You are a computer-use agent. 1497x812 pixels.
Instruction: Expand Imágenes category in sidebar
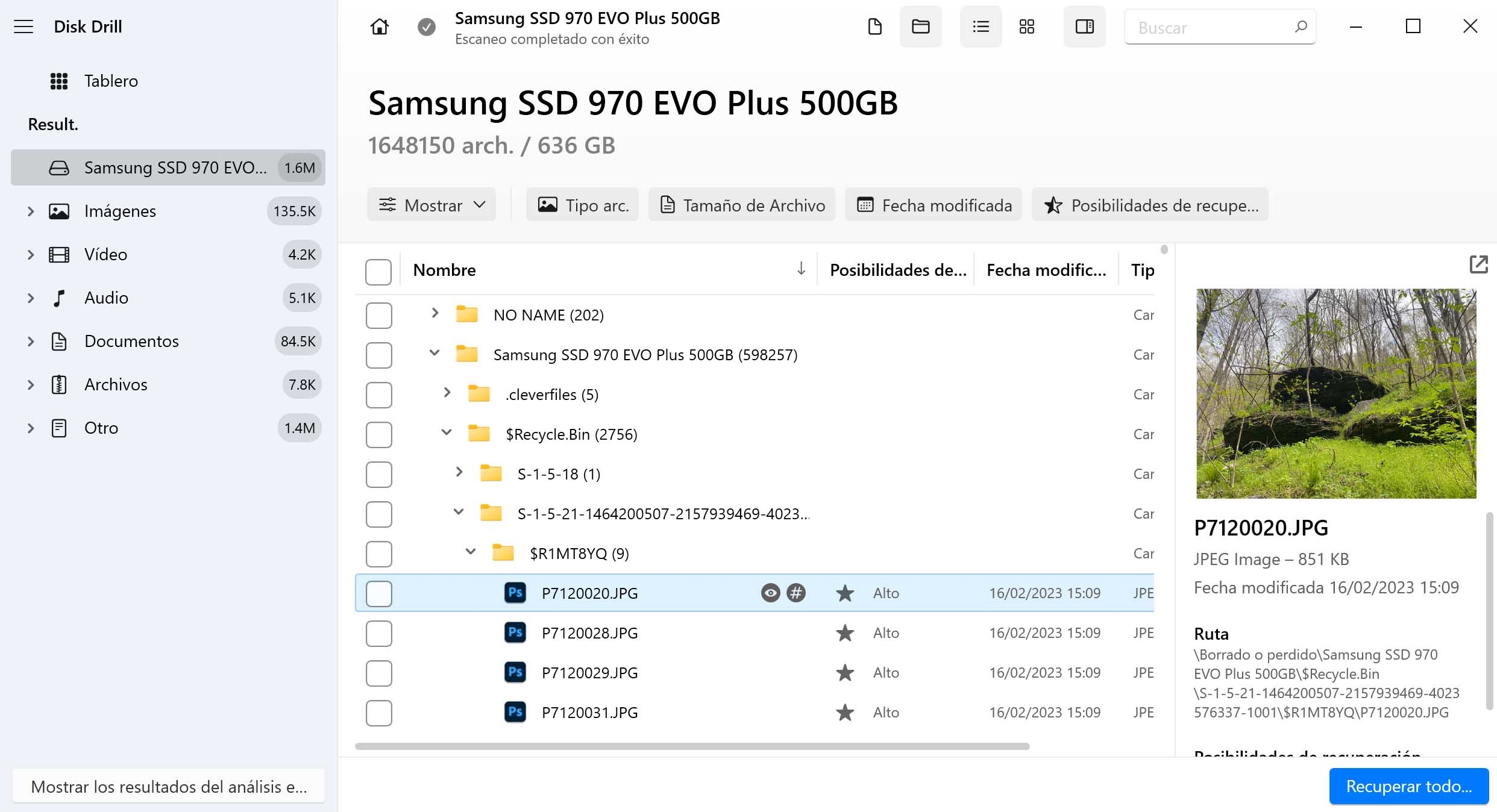[31, 211]
